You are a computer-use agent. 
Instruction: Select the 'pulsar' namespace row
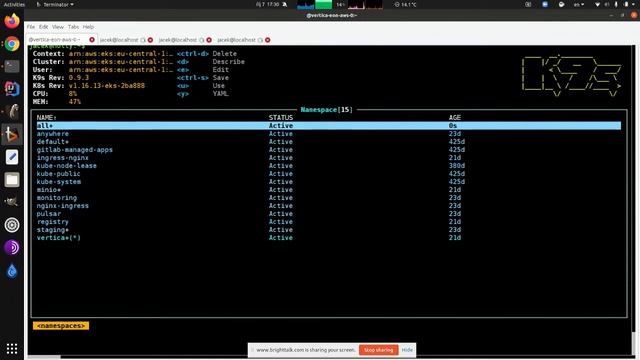(x=329, y=213)
